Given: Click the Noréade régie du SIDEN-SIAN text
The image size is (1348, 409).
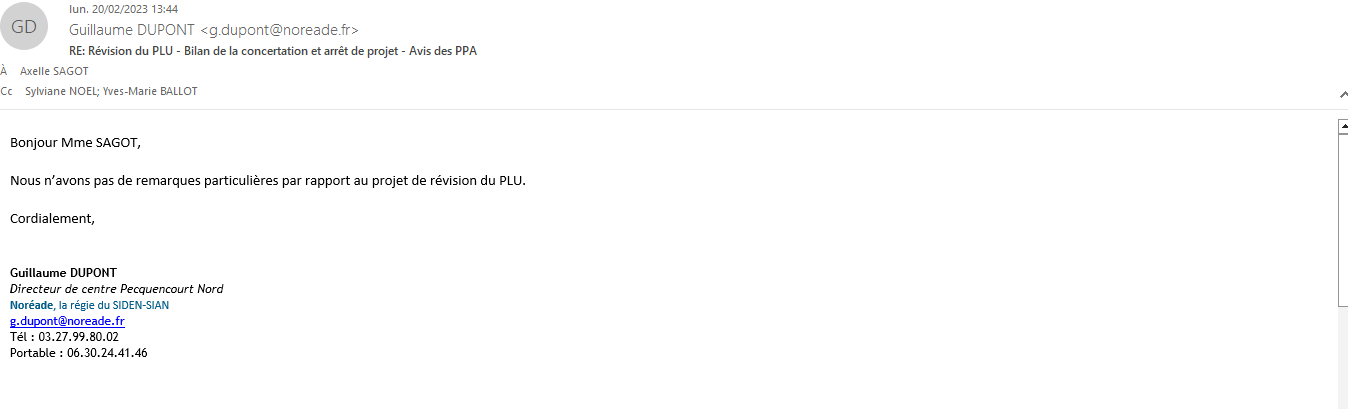Looking at the screenshot, I should [x=90, y=305].
